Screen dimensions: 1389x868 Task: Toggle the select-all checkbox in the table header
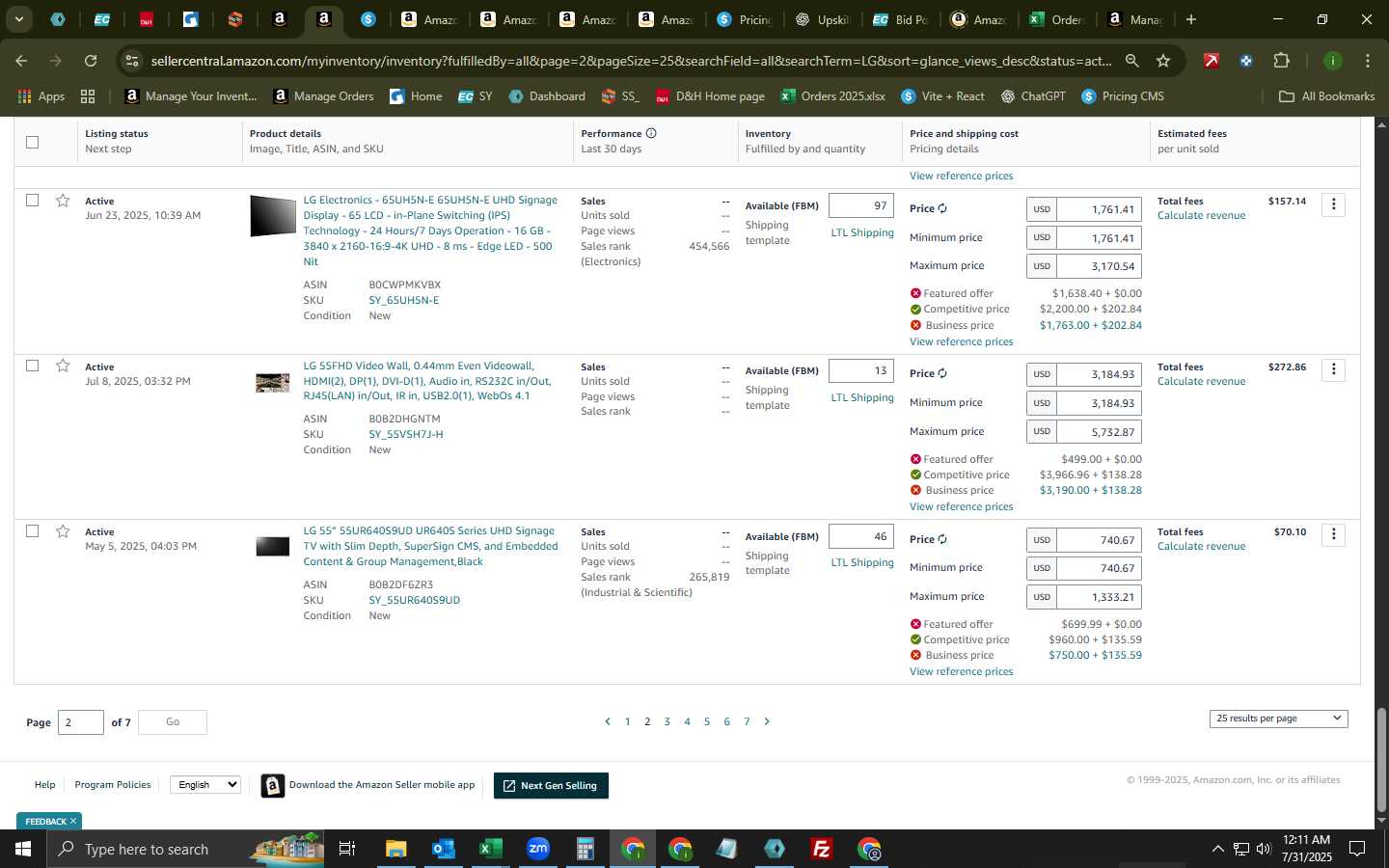click(32, 142)
